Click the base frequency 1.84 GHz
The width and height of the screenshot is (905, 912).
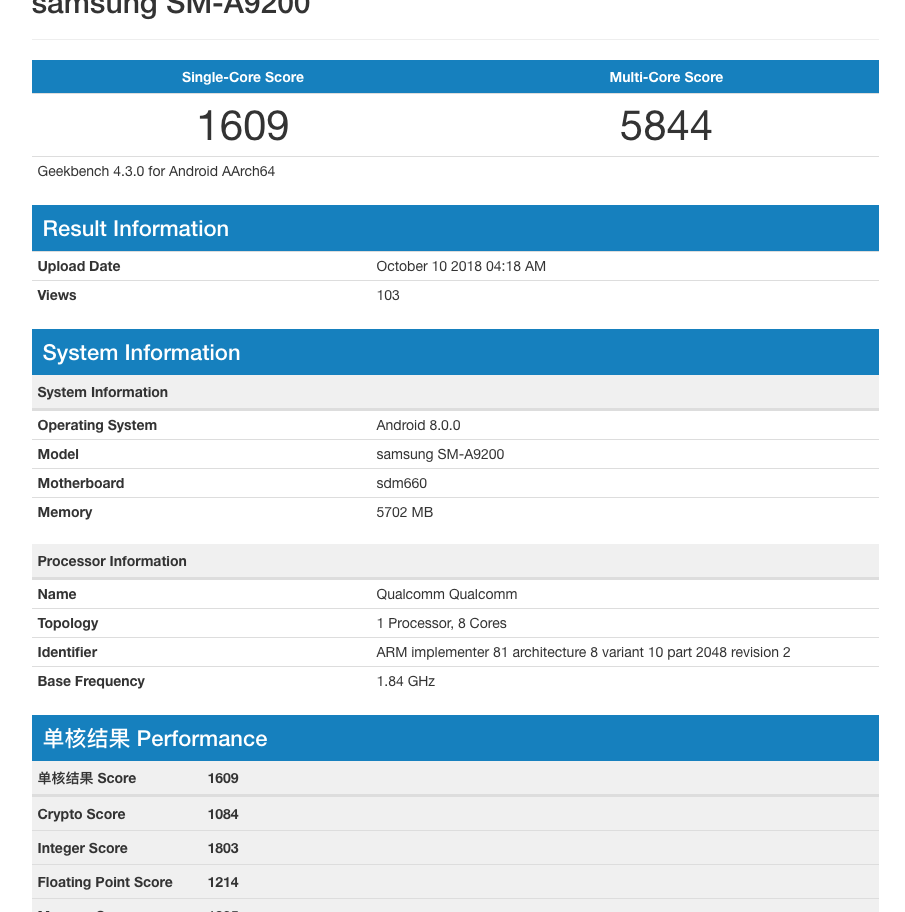click(x=406, y=681)
